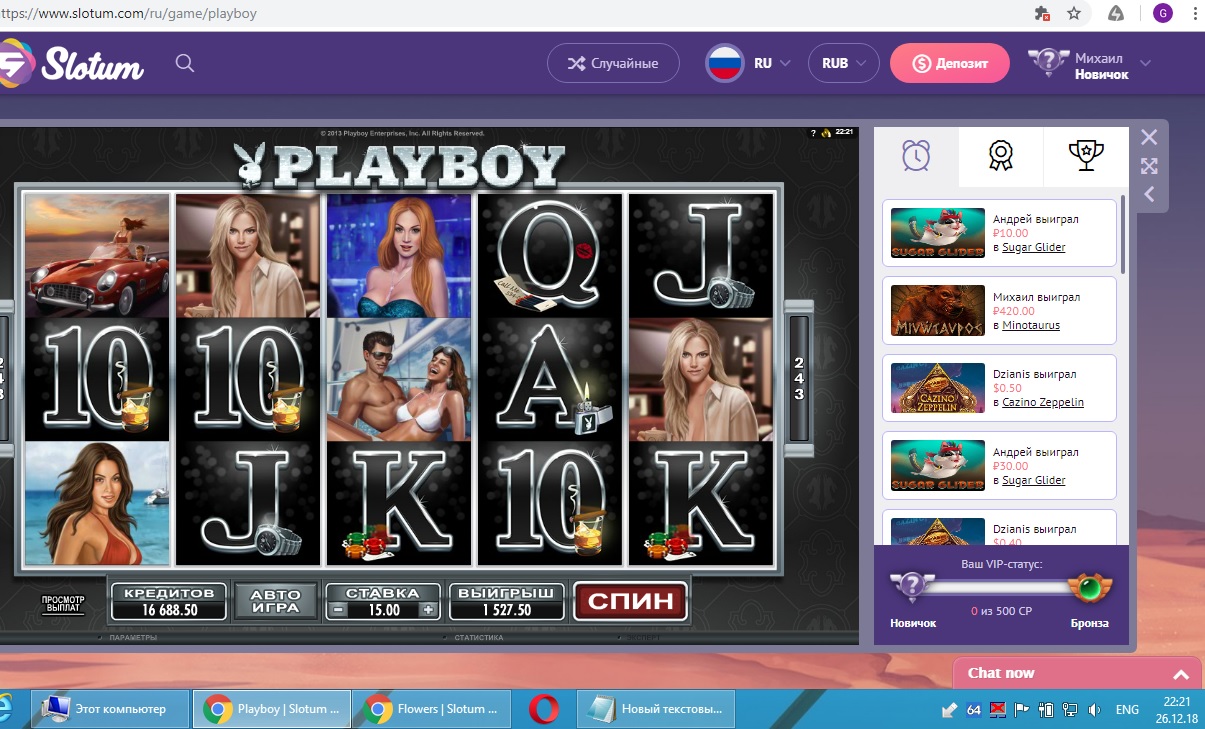1205x729 pixels.
Task: Open the game help question mark
Action: 813,133
